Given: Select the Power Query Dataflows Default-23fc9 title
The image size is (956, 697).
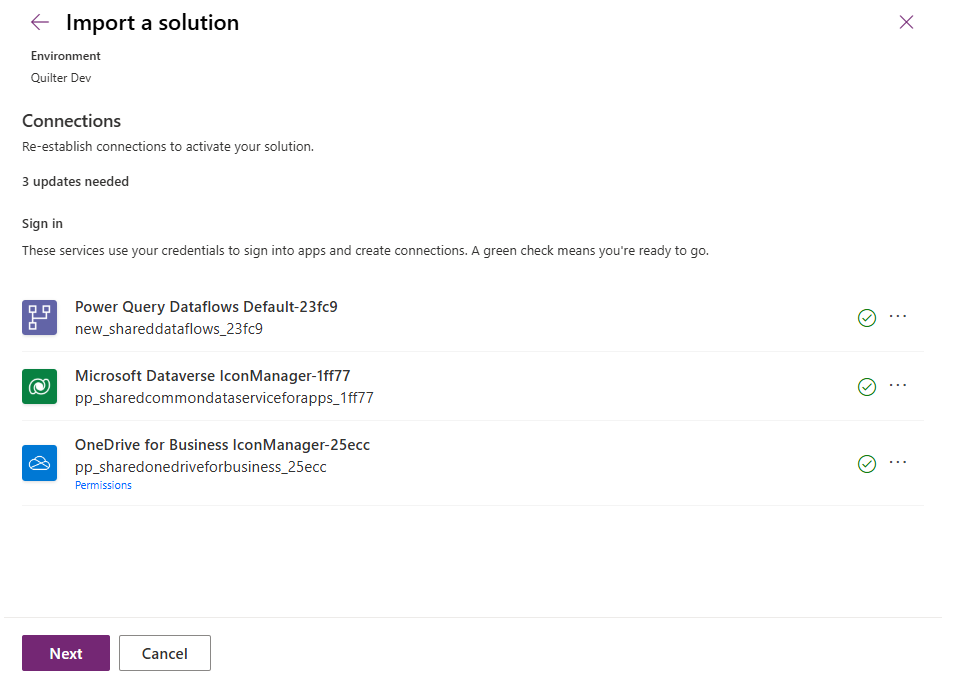Looking at the screenshot, I should [x=206, y=307].
